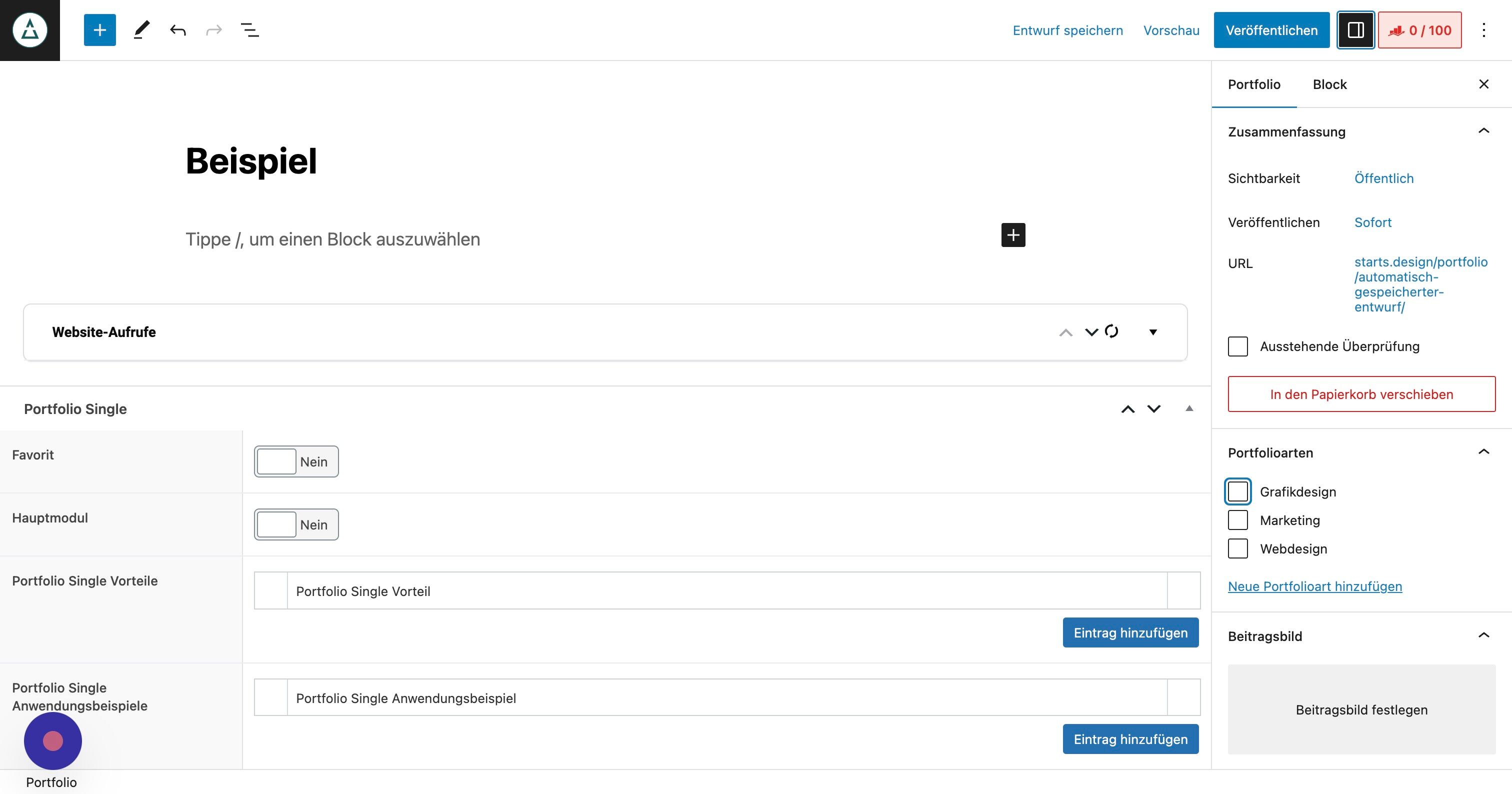The width and height of the screenshot is (1512, 794).
Task: Open the block inserter plus button in toolbar
Action: [x=100, y=30]
